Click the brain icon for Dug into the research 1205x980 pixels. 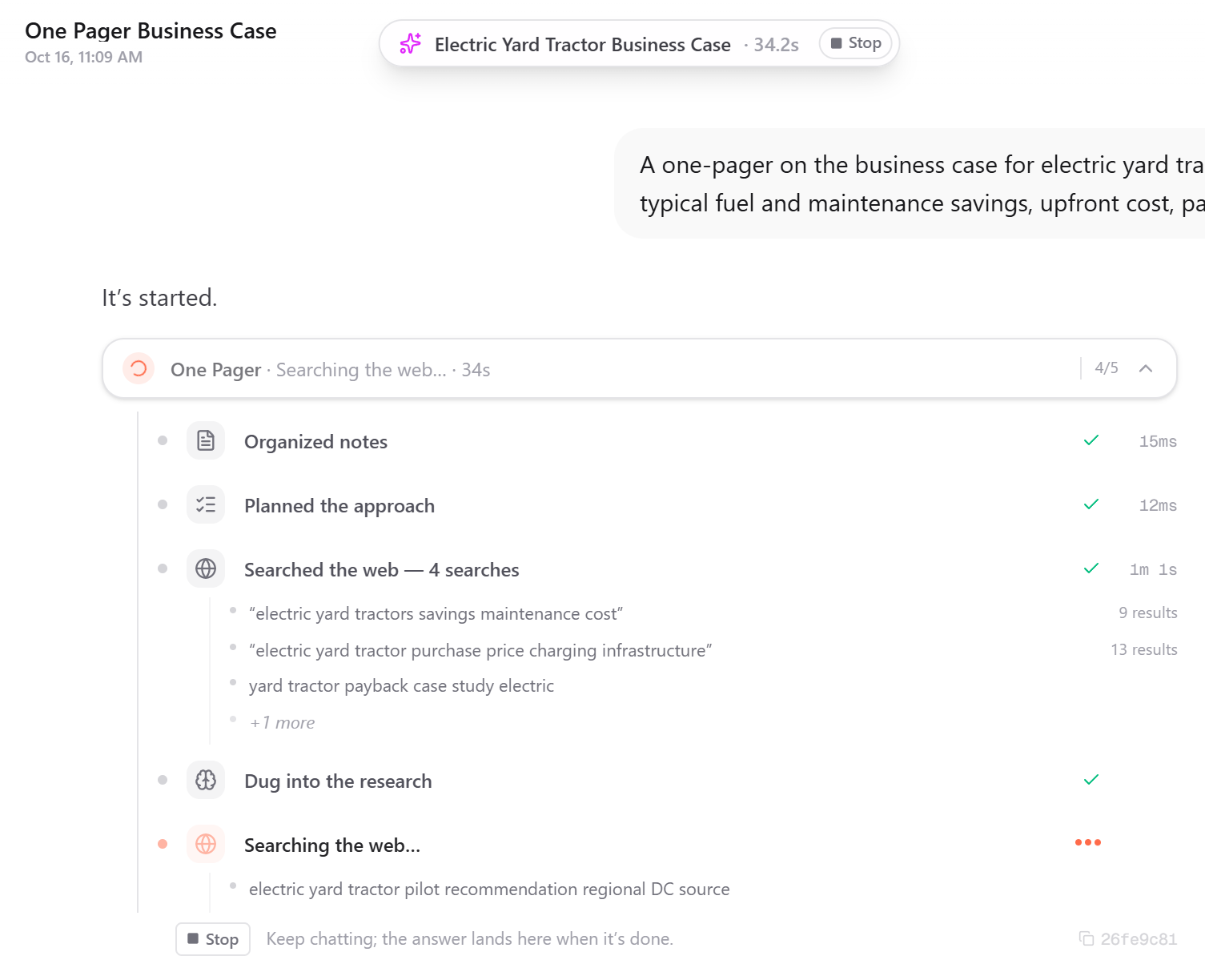[206, 780]
